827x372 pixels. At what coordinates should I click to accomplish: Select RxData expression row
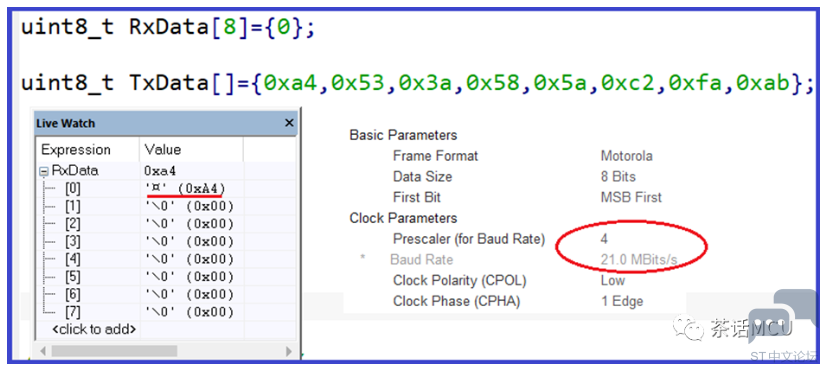pos(165,171)
